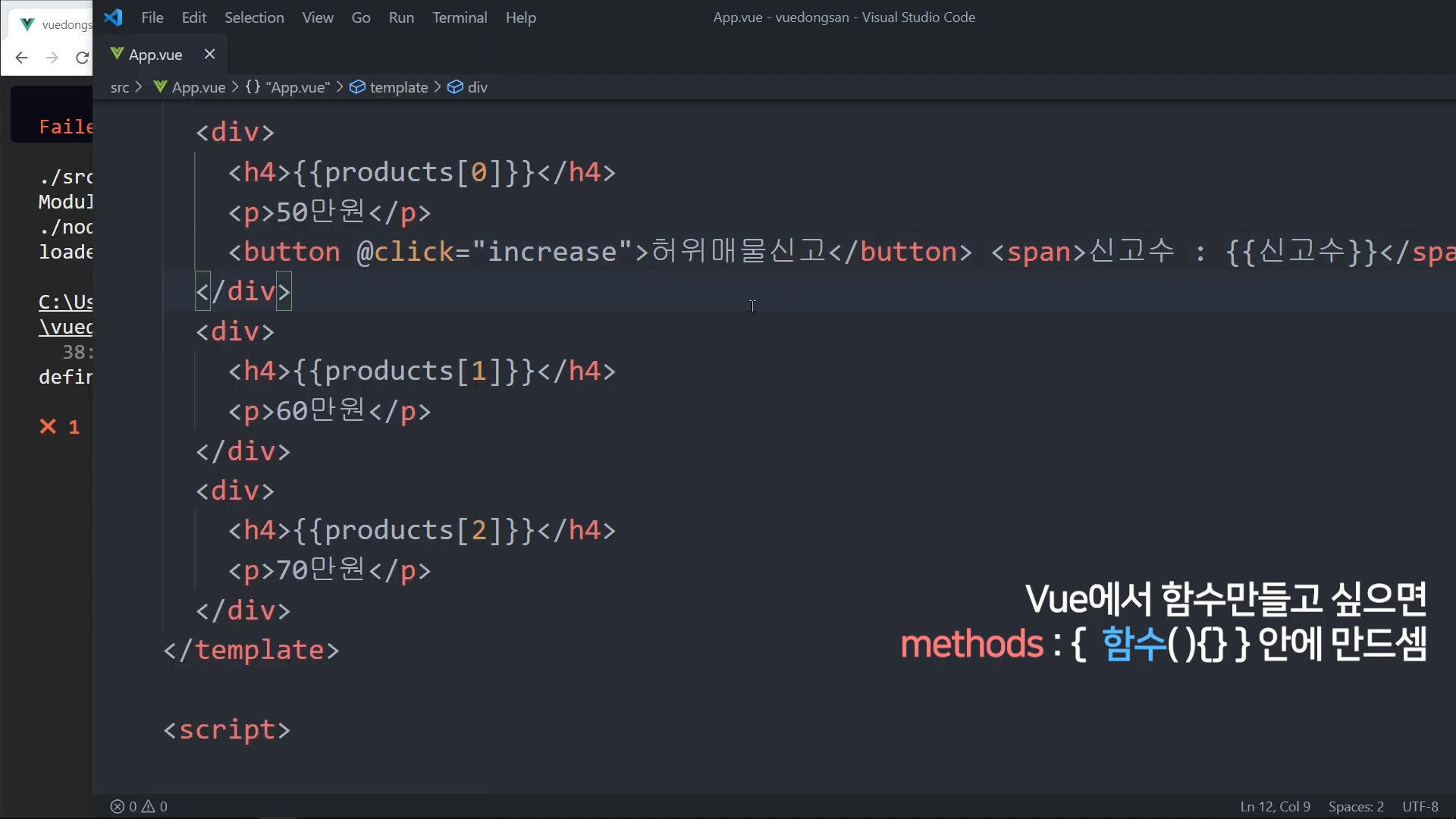Change indentation via Spaces: 2

pyautogui.click(x=1356, y=806)
